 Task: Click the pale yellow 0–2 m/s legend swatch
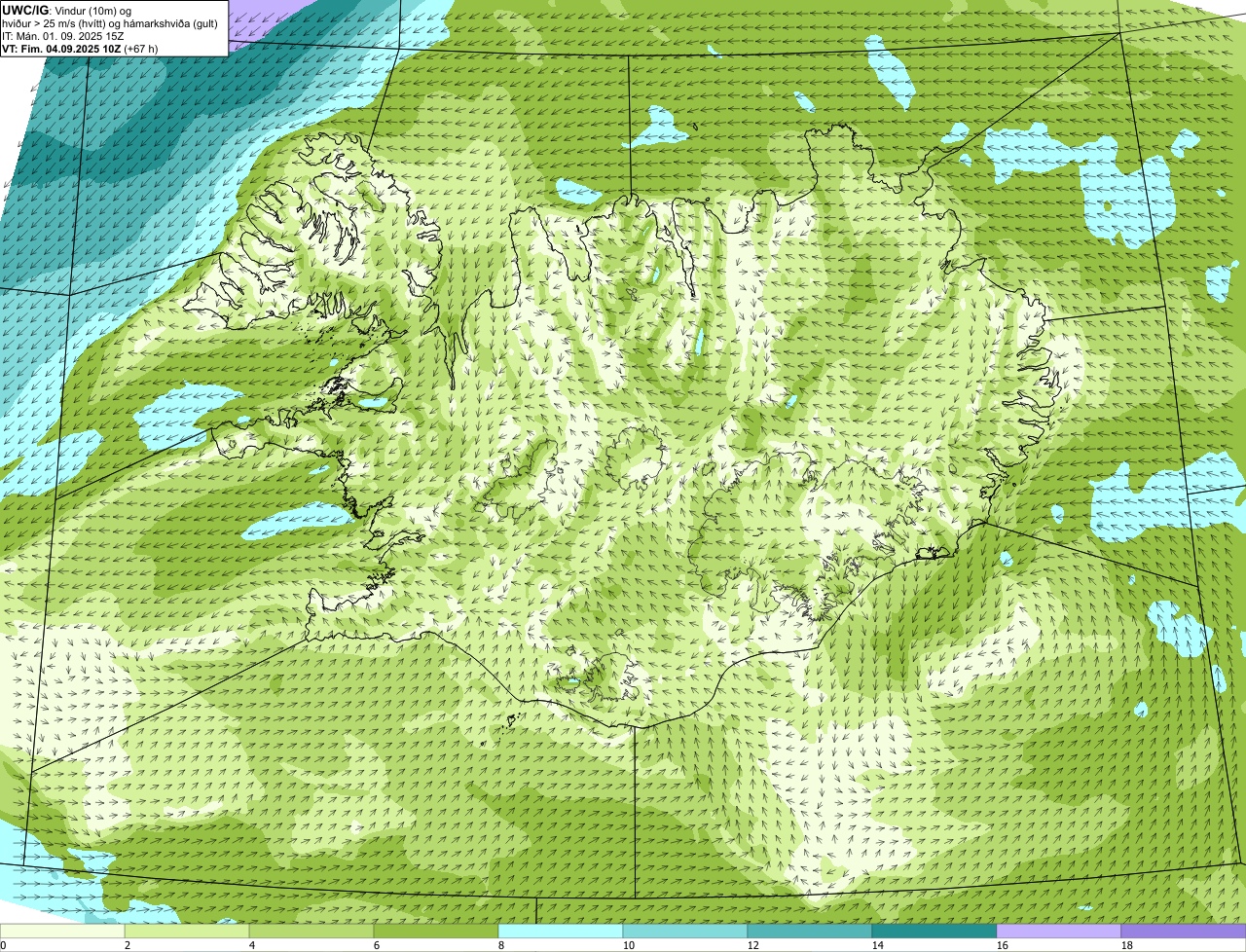coord(62,932)
